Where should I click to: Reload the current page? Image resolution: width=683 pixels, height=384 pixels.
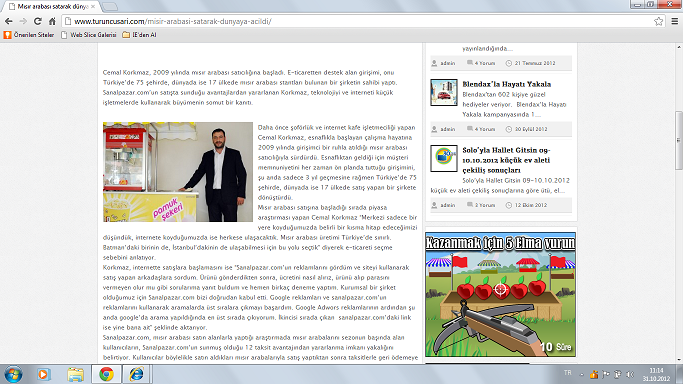point(38,21)
